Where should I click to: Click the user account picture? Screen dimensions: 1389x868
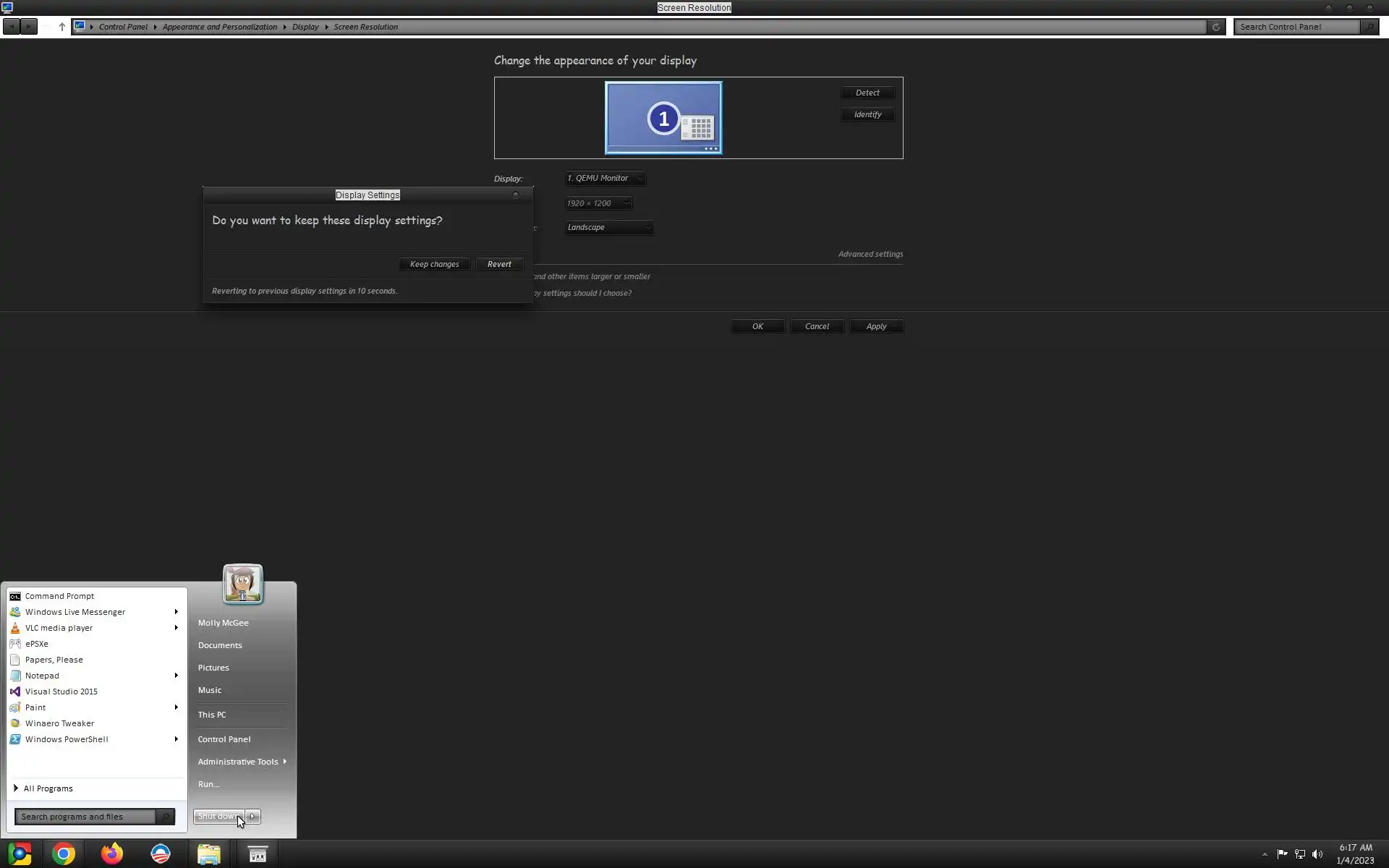242,583
